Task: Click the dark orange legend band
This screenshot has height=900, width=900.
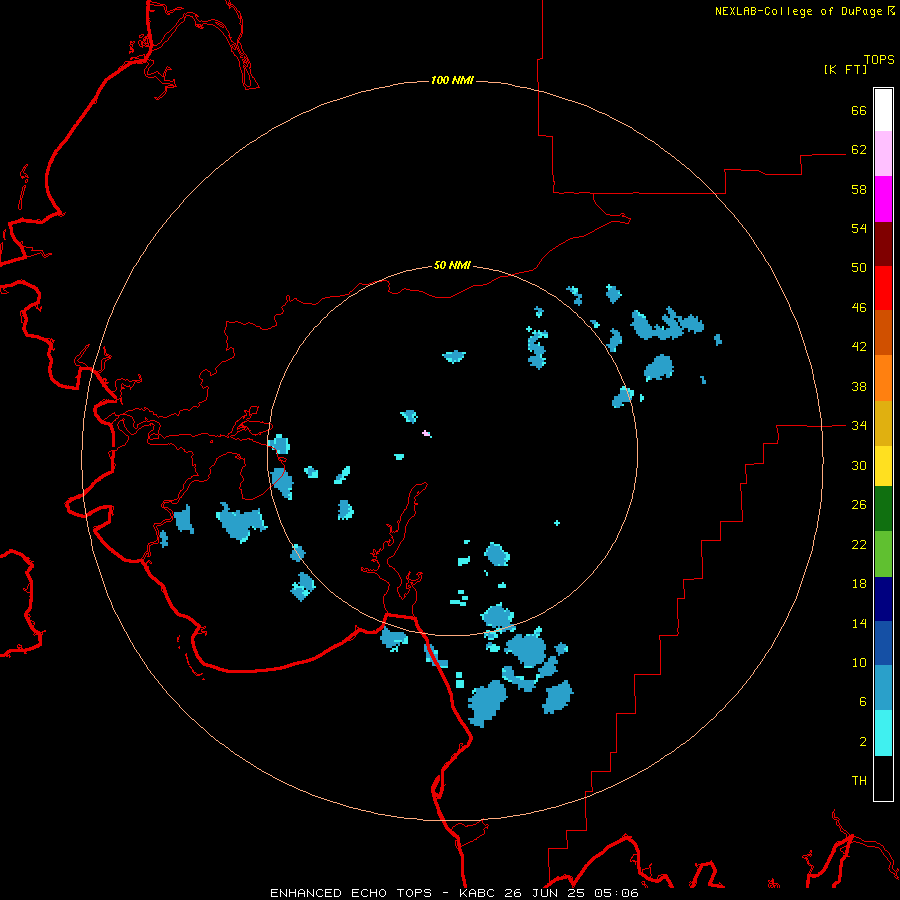Action: (883, 333)
